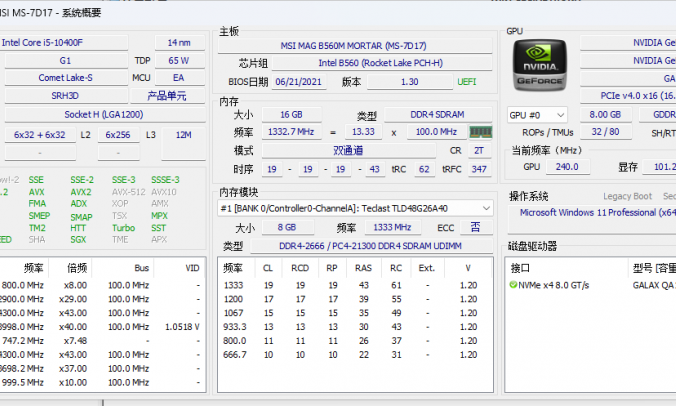This screenshot has height=406, width=676.
Task: Click the Socket H (LGA1200) field
Action: (104, 115)
